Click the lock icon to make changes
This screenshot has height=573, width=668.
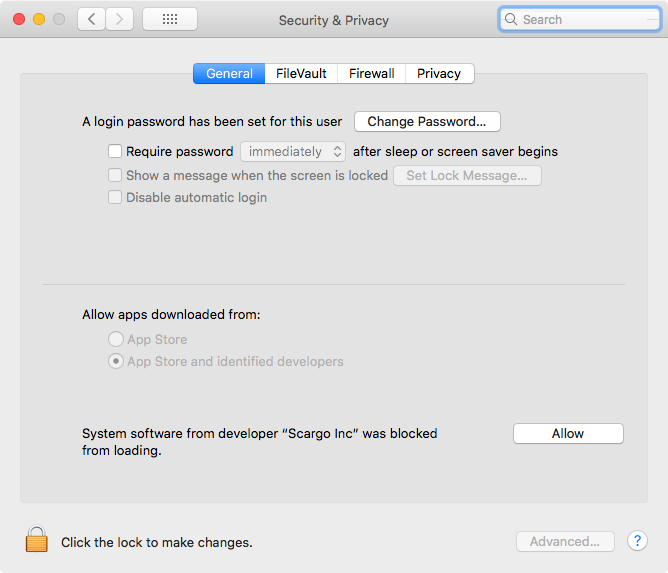click(37, 540)
